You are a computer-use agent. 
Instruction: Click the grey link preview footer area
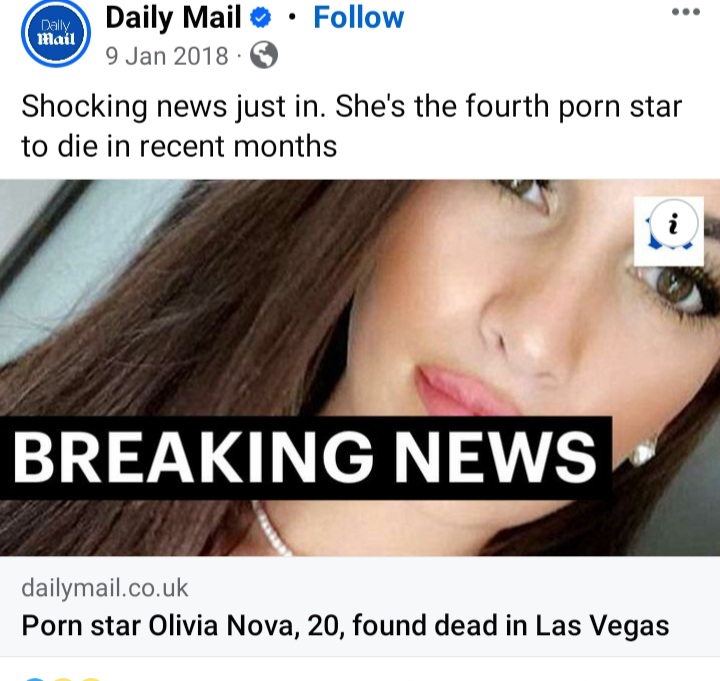360,607
